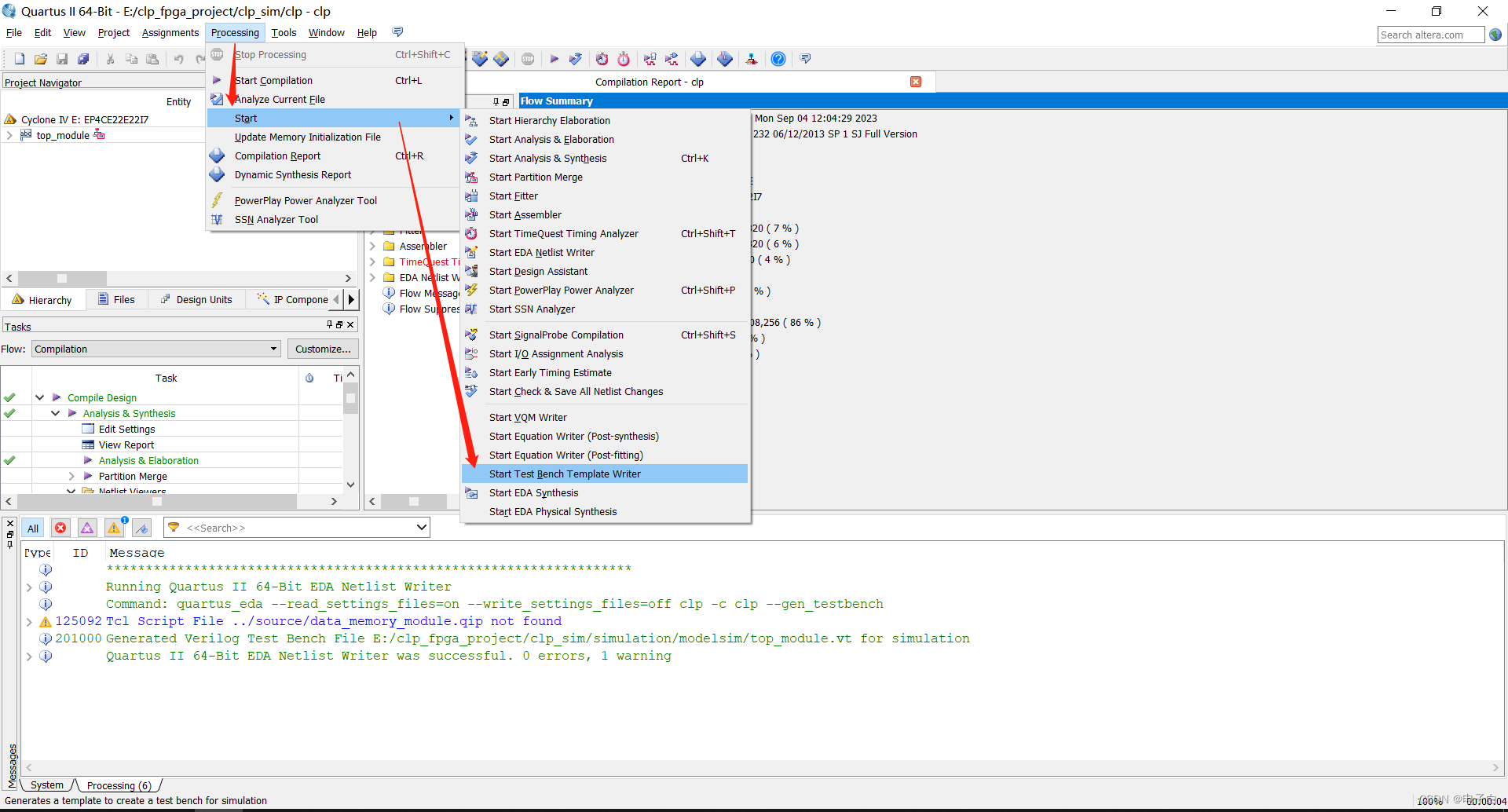Click the New file toolbar icon

click(x=20, y=59)
